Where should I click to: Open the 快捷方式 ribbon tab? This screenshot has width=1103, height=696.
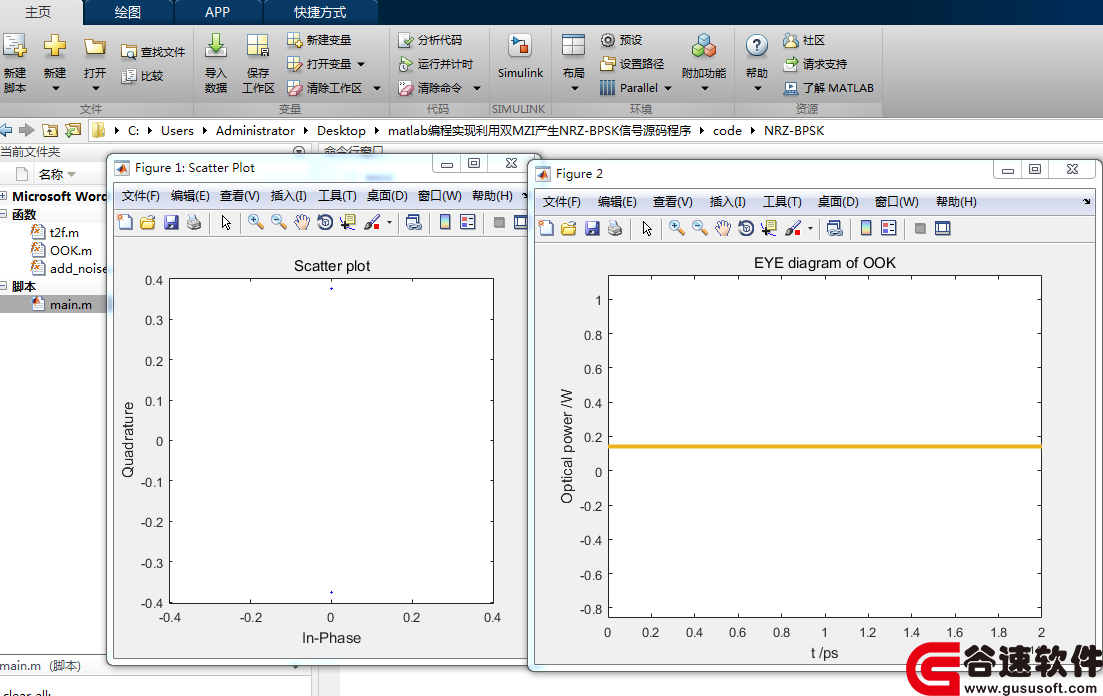coord(320,12)
